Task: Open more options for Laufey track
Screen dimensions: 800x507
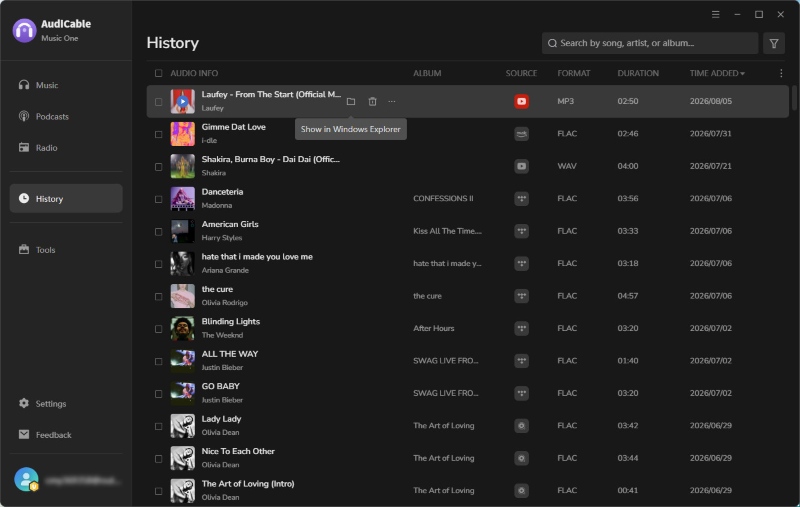Action: [391, 102]
